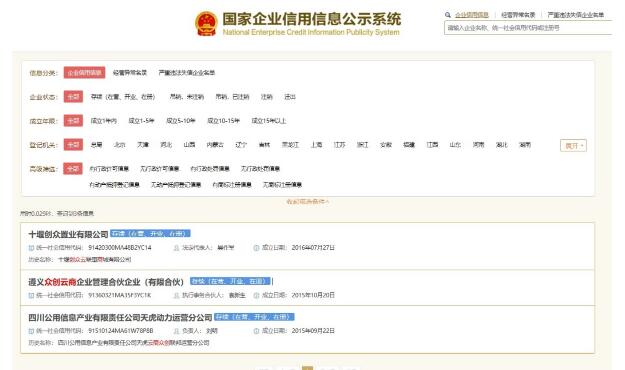
Task: Click credit code icon for 十堰创众置业有限公司
Action: 31,248
